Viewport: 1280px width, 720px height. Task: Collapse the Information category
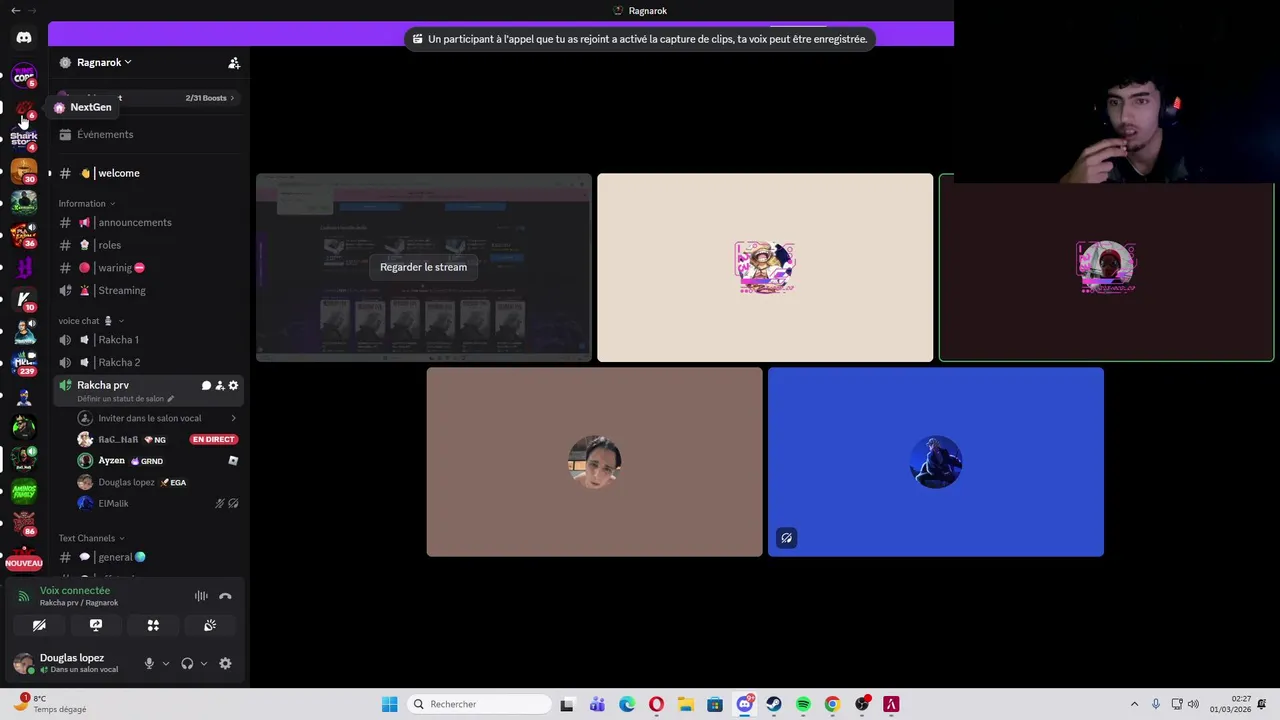point(86,203)
